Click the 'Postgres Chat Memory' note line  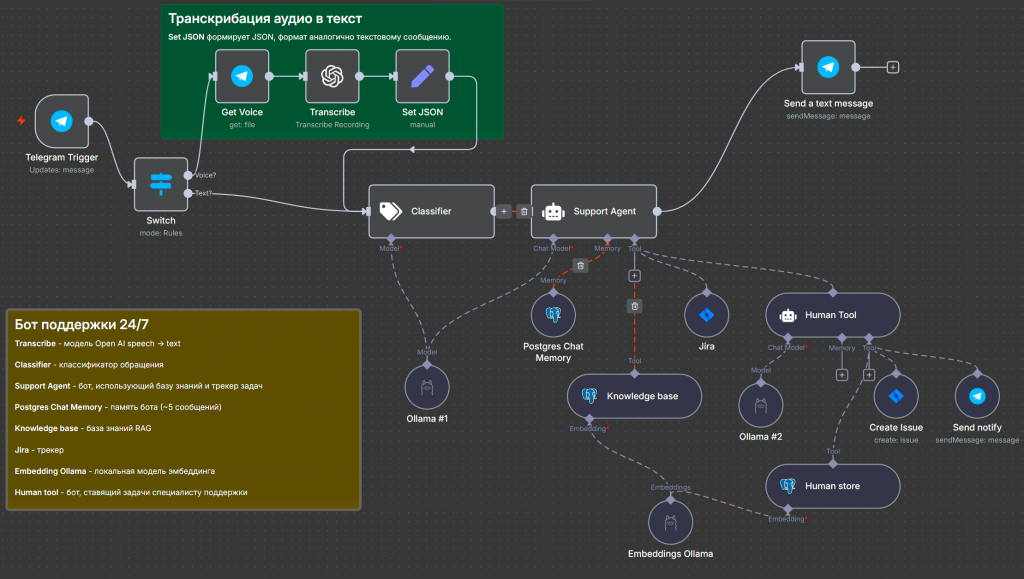click(118, 407)
